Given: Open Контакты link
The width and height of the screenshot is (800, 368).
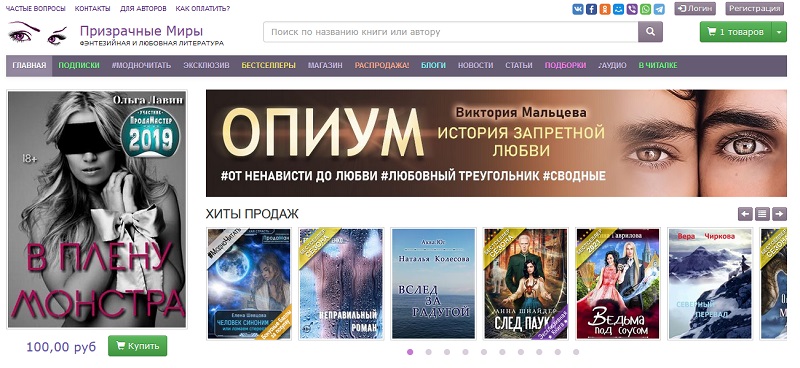Looking at the screenshot, I should coord(92,9).
